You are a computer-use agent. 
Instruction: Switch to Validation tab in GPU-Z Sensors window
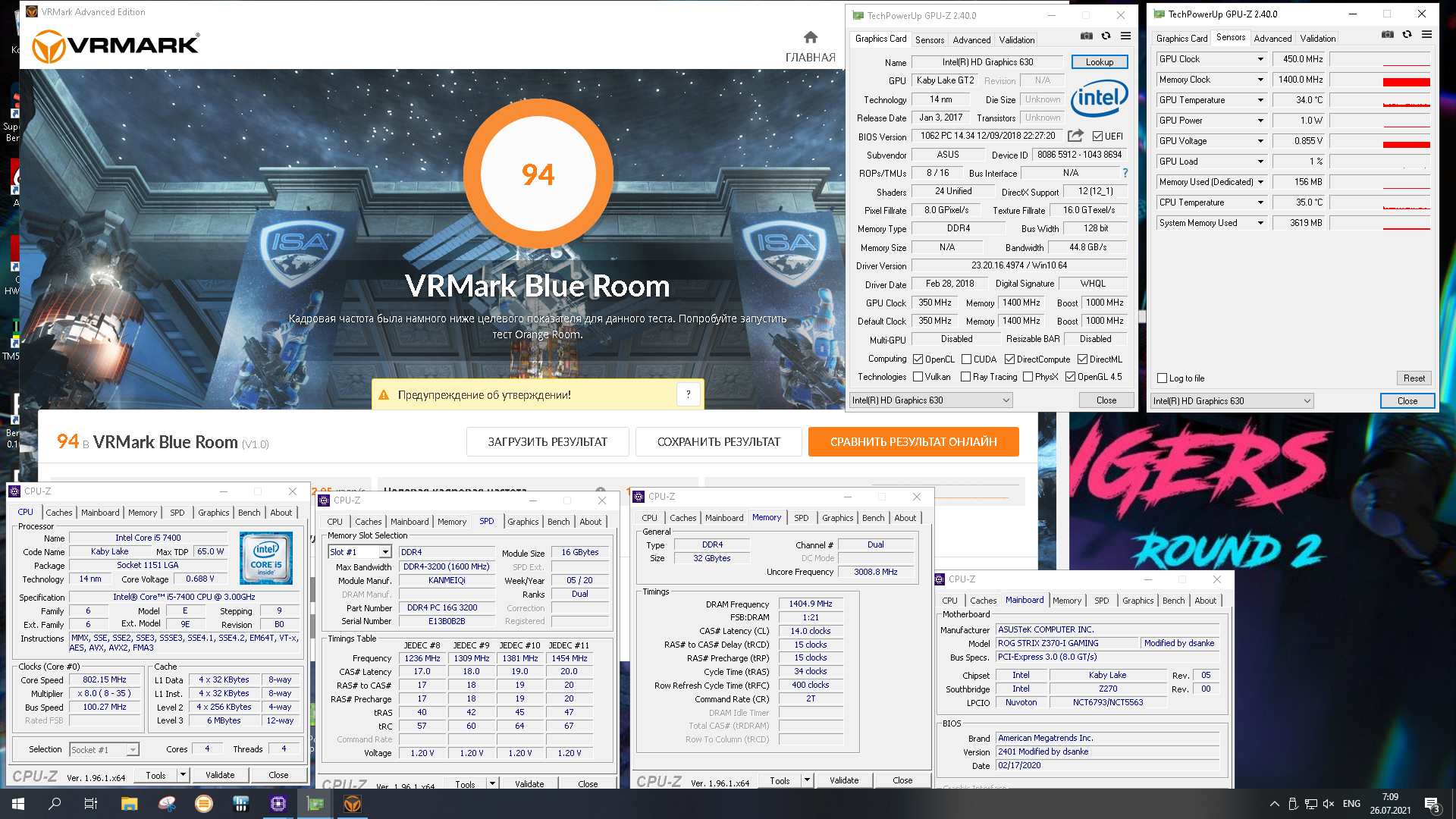tap(1318, 38)
